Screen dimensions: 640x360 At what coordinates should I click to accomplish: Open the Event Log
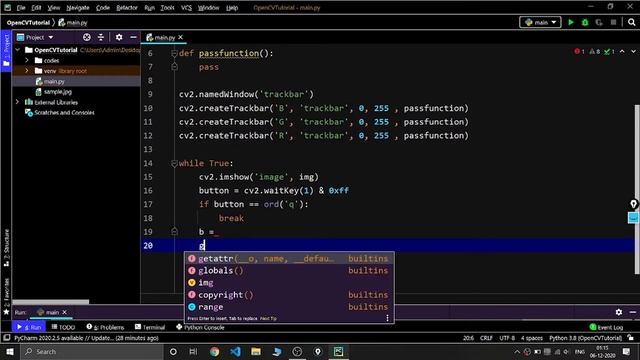[607, 327]
